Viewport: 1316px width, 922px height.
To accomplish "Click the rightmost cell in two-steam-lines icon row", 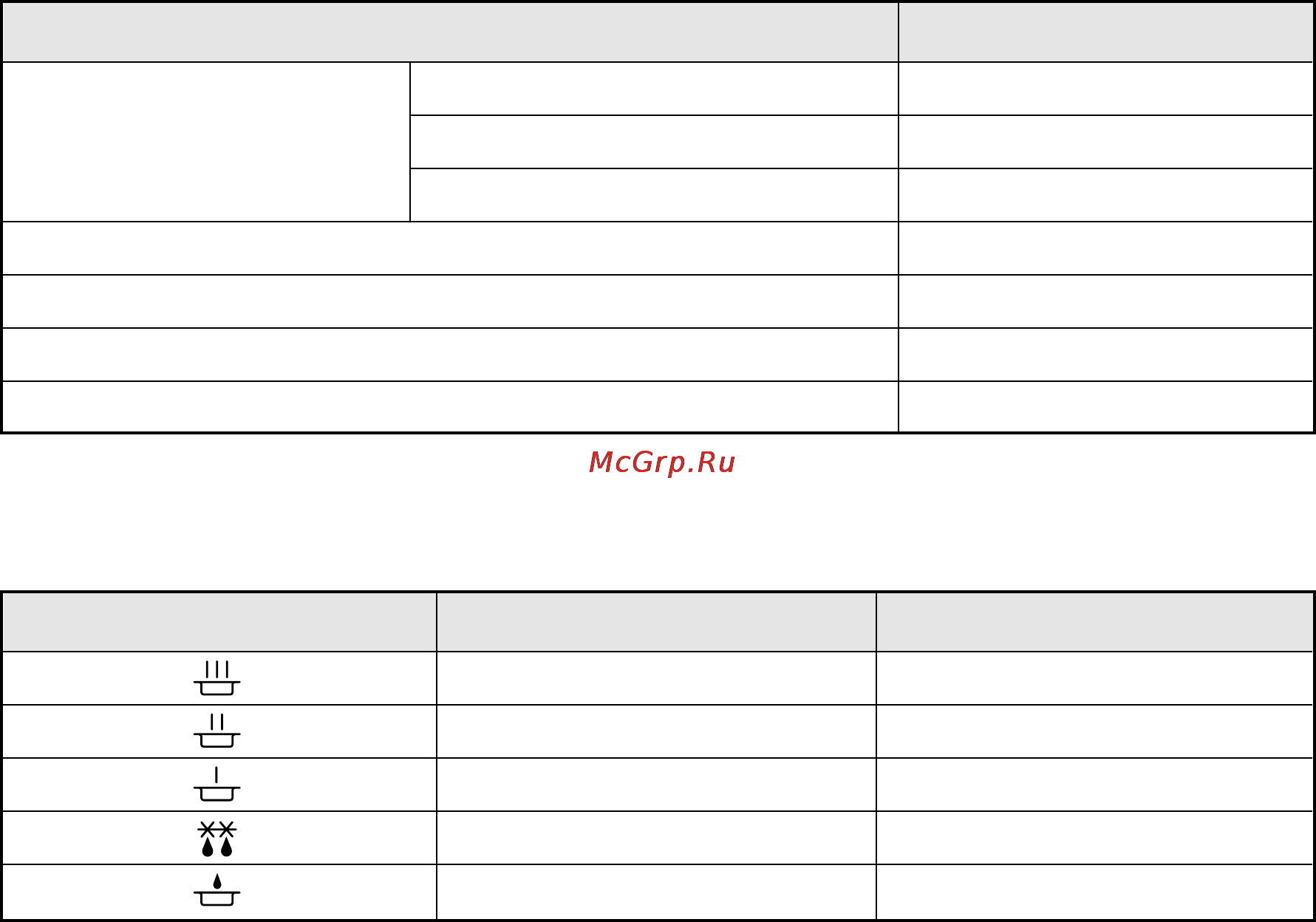I will [1094, 731].
